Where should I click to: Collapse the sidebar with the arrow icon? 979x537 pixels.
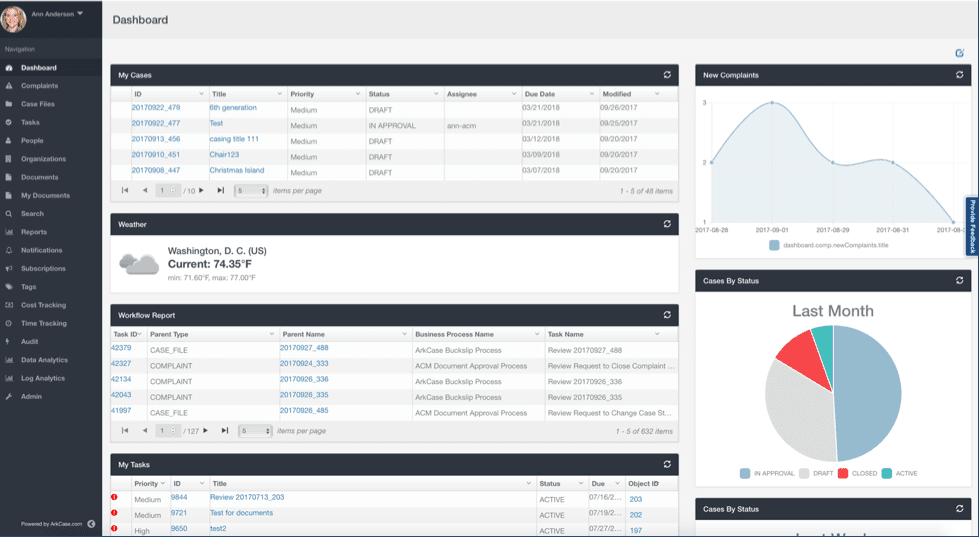(x=91, y=524)
